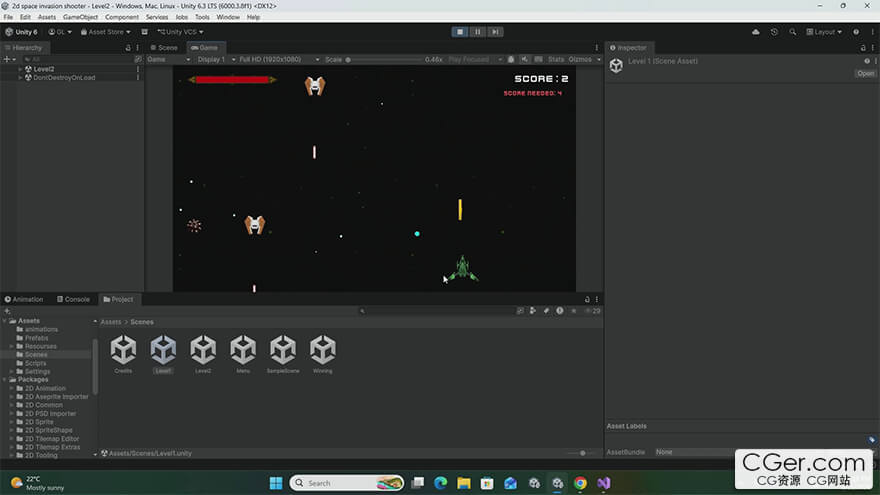Open the Game view mode dropdown

coord(168,59)
